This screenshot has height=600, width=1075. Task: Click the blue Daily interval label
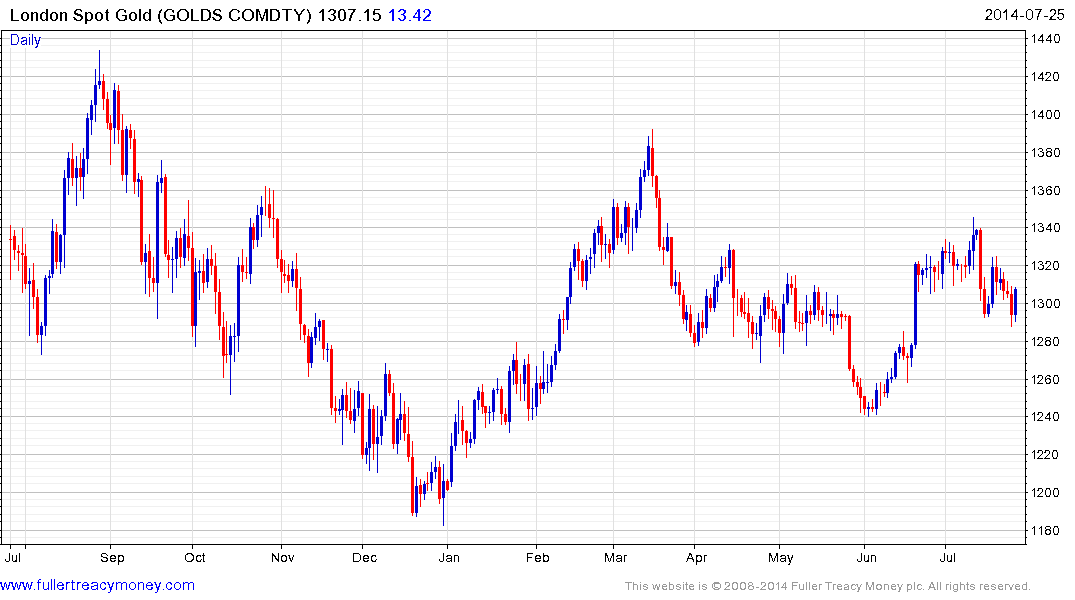(x=25, y=40)
